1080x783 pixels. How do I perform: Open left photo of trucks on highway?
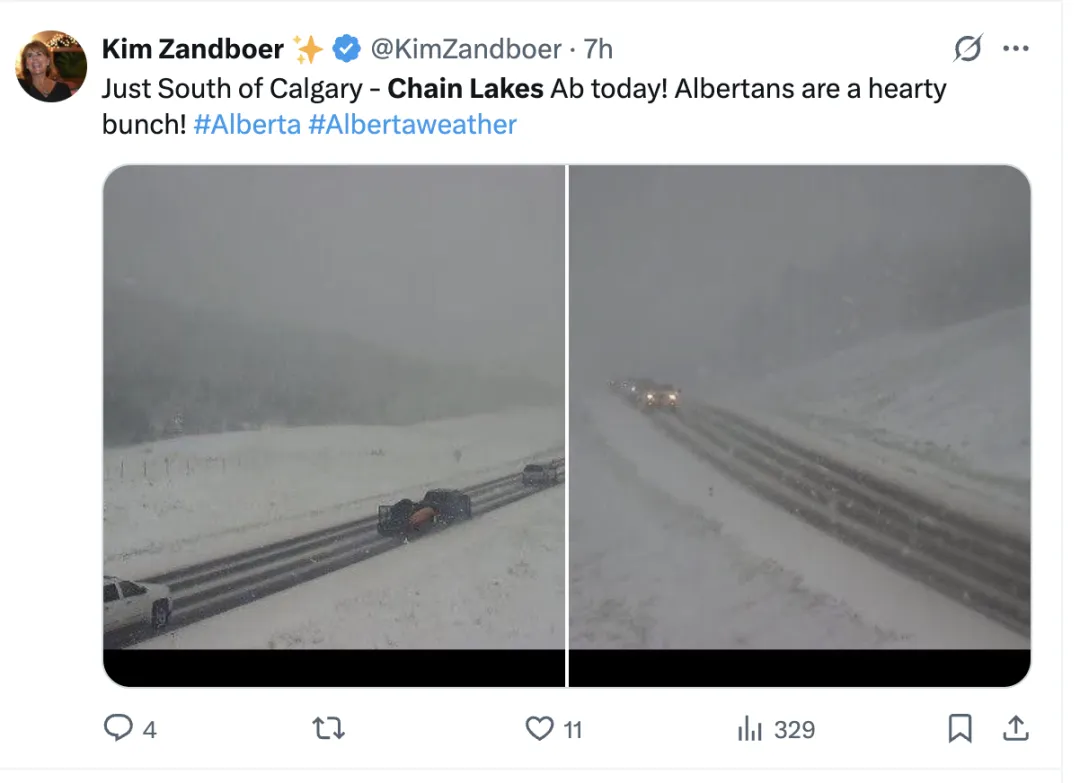tap(334, 426)
